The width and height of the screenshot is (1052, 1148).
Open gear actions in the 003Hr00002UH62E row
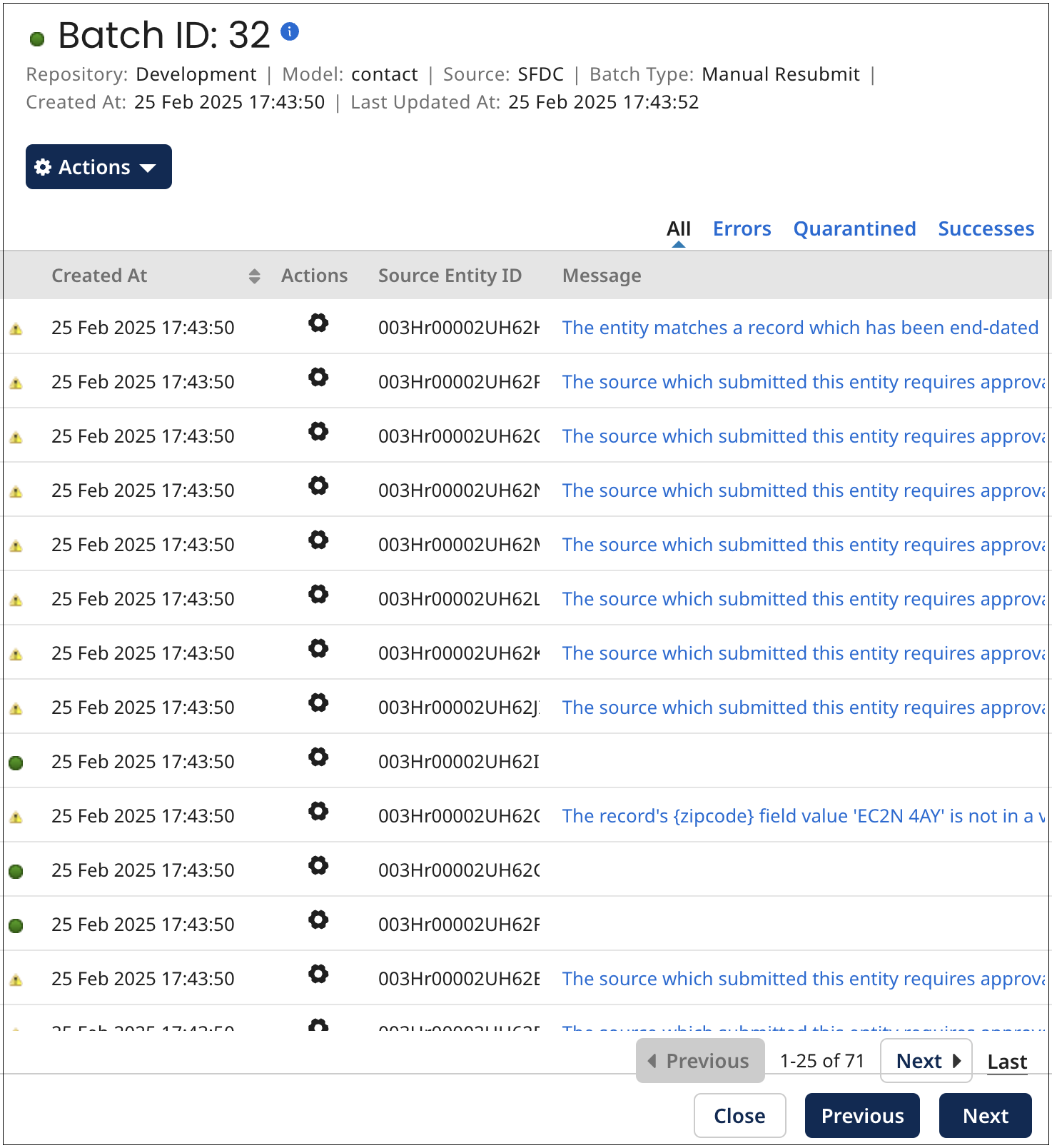tap(318, 974)
